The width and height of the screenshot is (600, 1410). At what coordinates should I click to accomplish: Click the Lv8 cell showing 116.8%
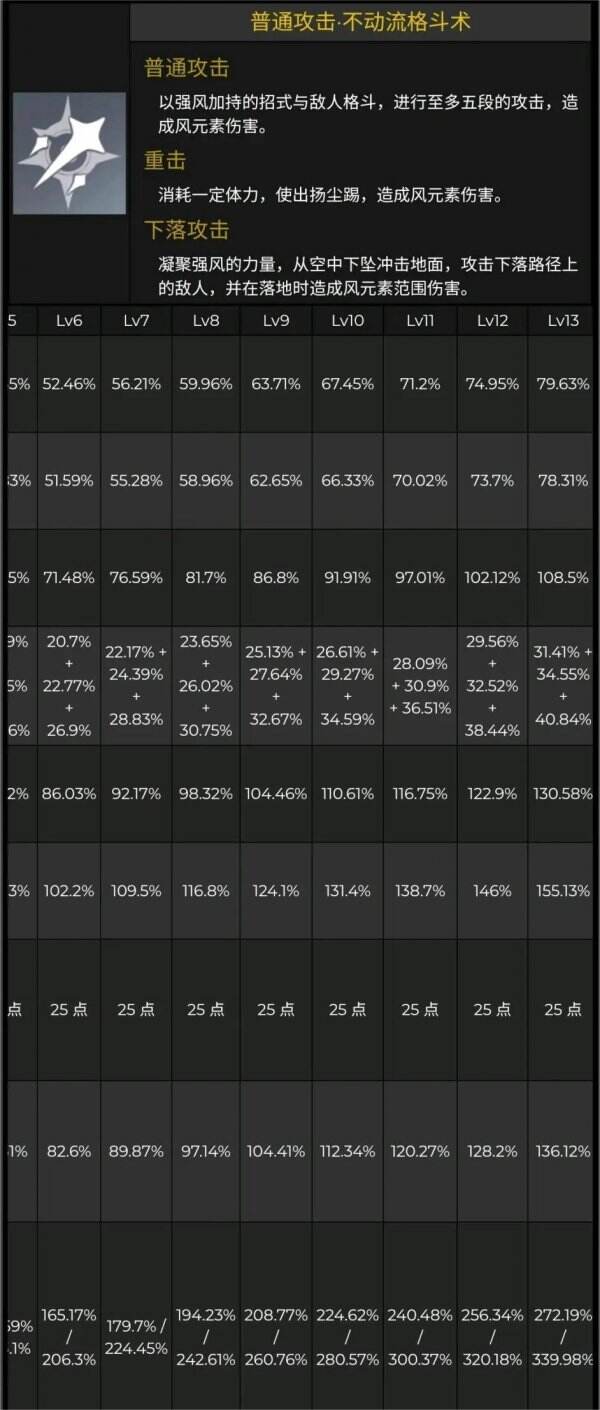click(x=206, y=891)
